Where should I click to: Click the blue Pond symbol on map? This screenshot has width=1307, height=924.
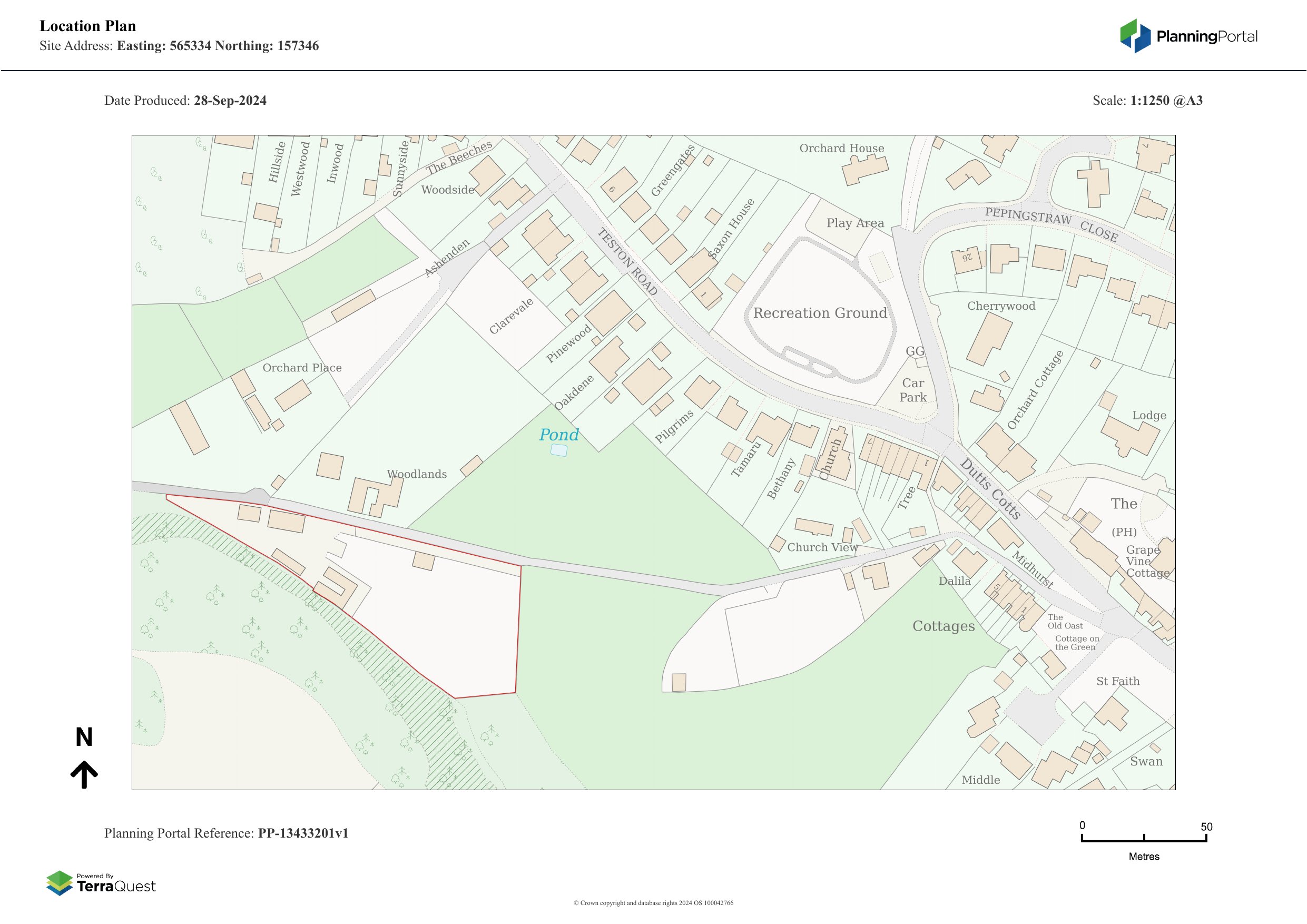coord(559,450)
